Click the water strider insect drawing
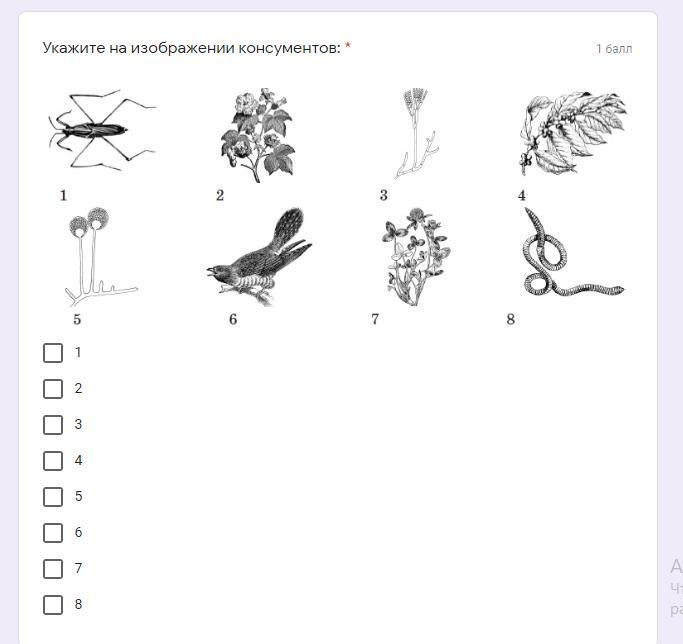683x644 pixels. point(102,130)
